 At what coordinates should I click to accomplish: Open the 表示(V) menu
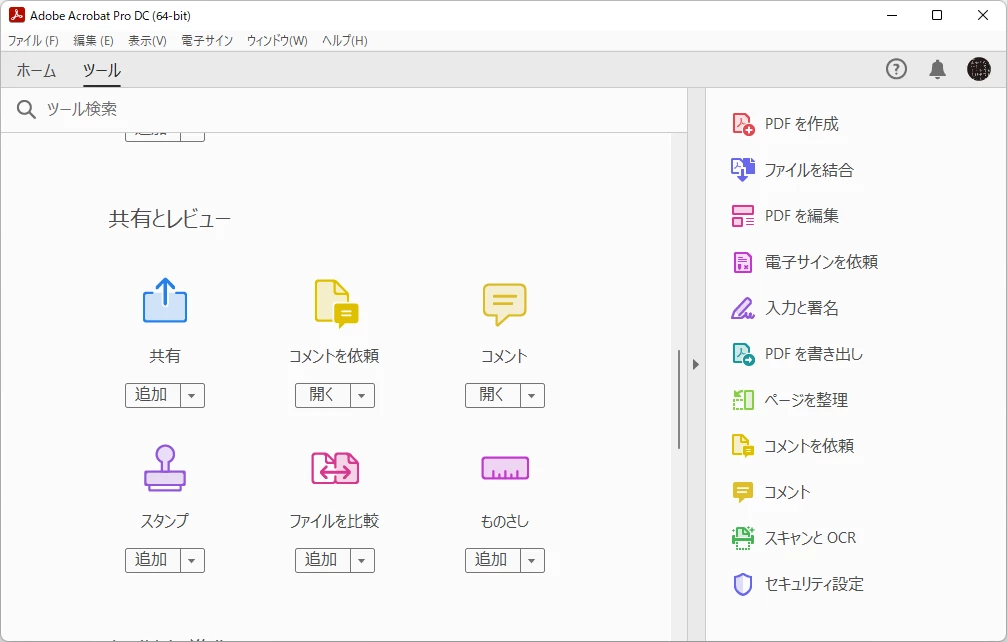148,40
